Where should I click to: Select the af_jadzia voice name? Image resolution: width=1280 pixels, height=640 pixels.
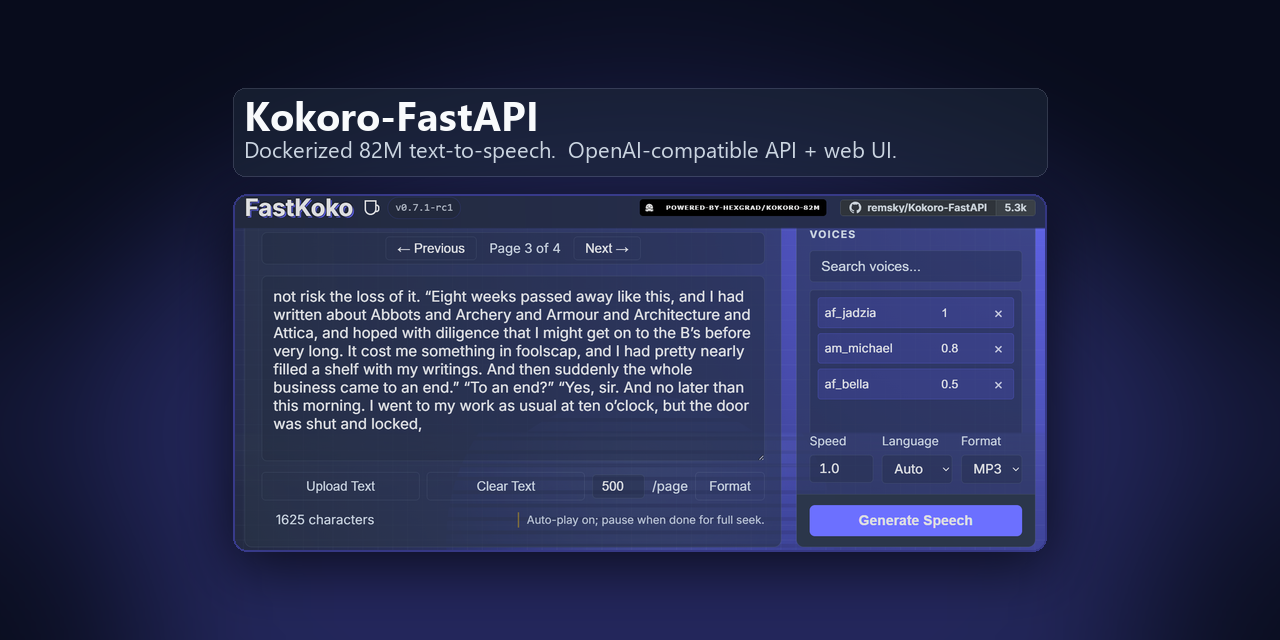coord(850,313)
